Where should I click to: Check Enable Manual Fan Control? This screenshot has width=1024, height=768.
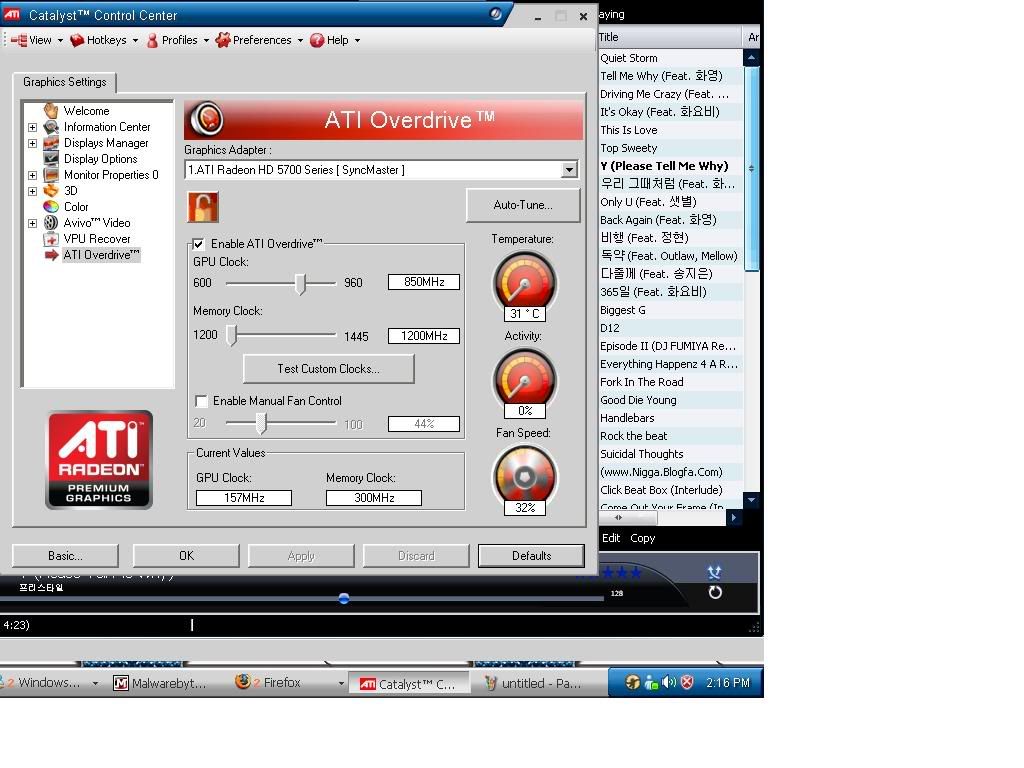point(201,401)
